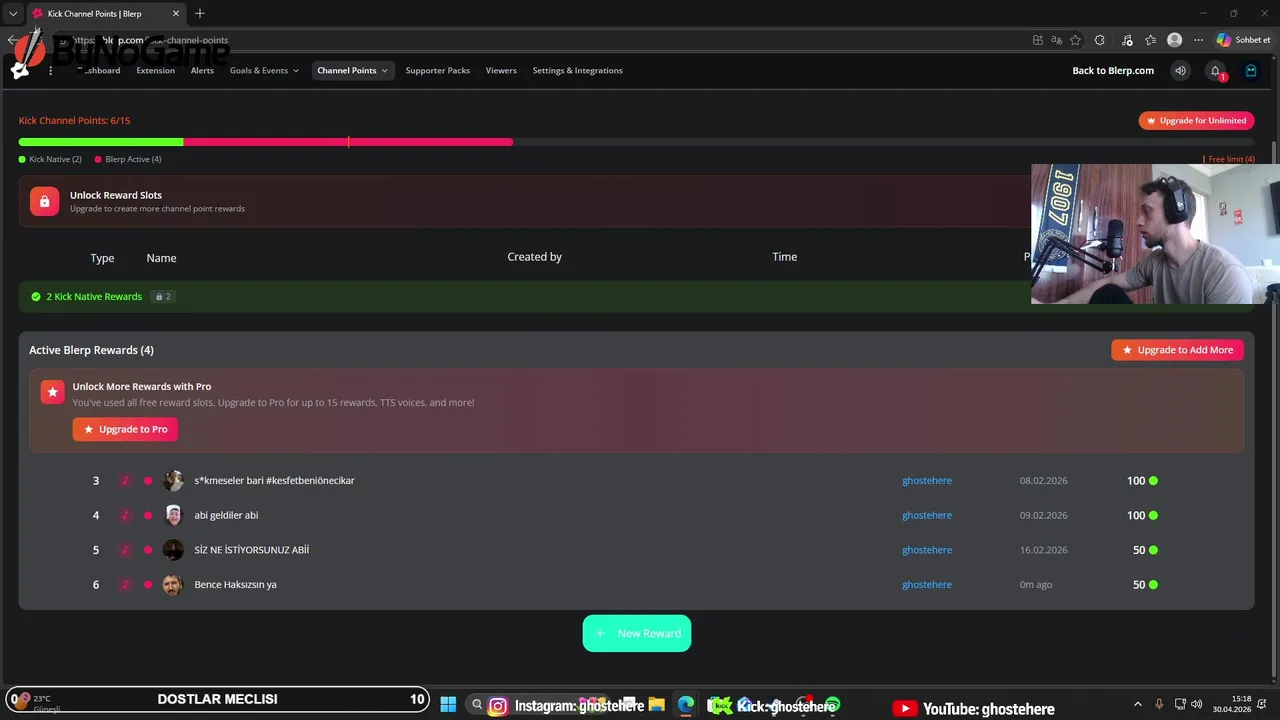Viewport: 1280px width, 720px height.
Task: Click avatar of Bence Haksızsın ya reward
Action: pos(173,585)
